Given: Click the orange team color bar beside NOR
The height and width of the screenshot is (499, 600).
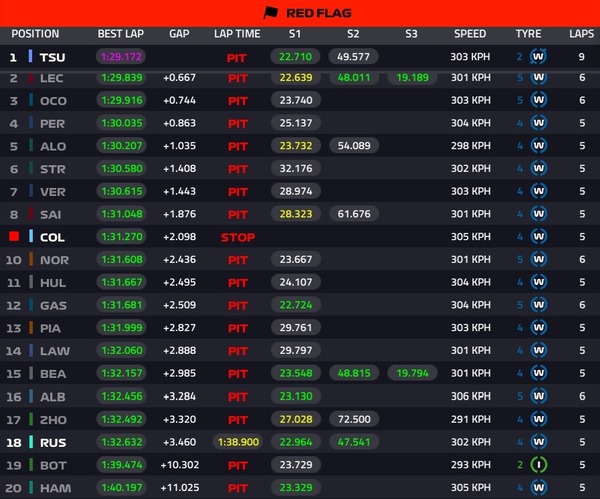Looking at the screenshot, I should 31,259.
